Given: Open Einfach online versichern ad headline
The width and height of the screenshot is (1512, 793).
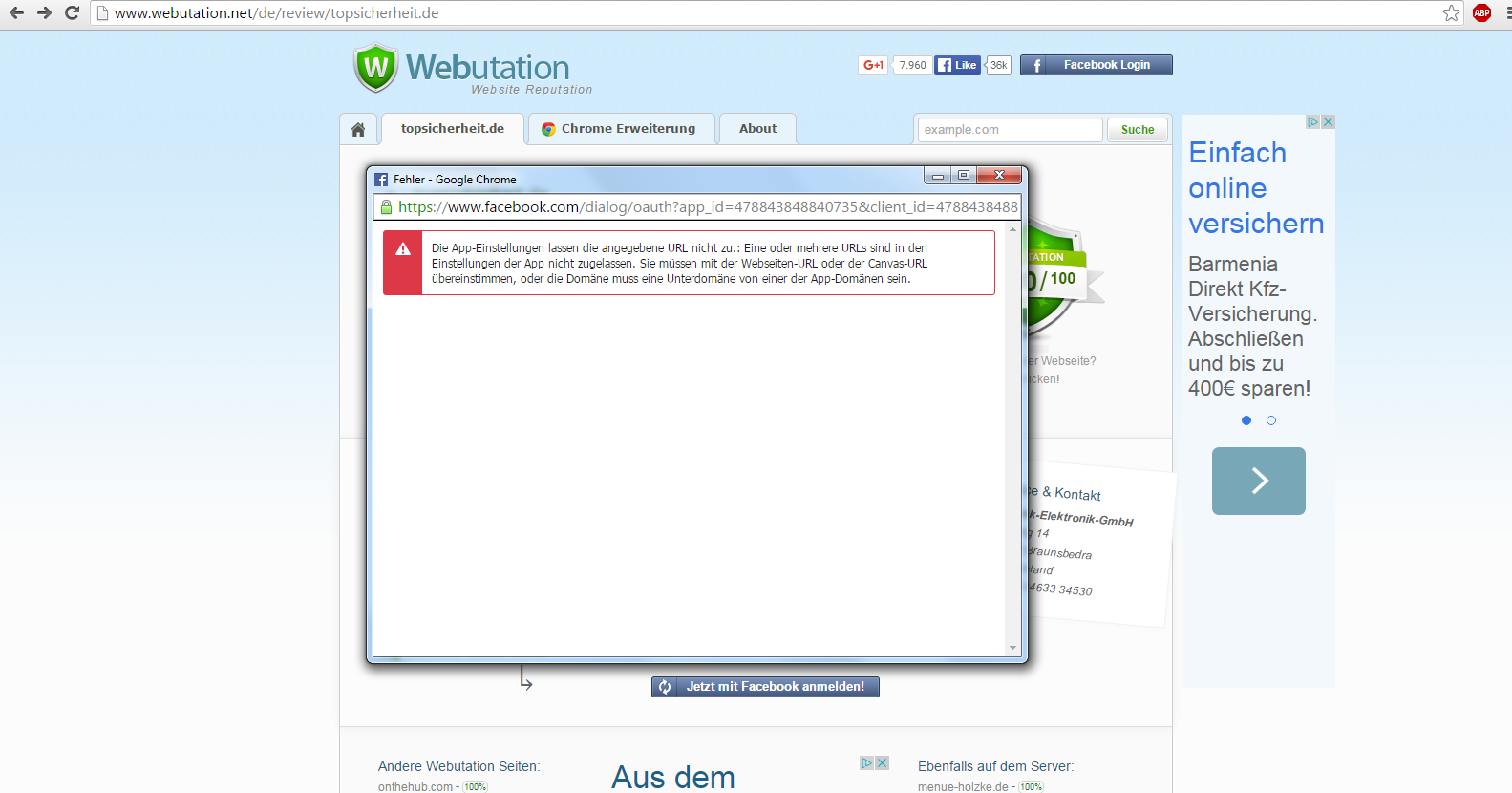Looking at the screenshot, I should [x=1256, y=188].
